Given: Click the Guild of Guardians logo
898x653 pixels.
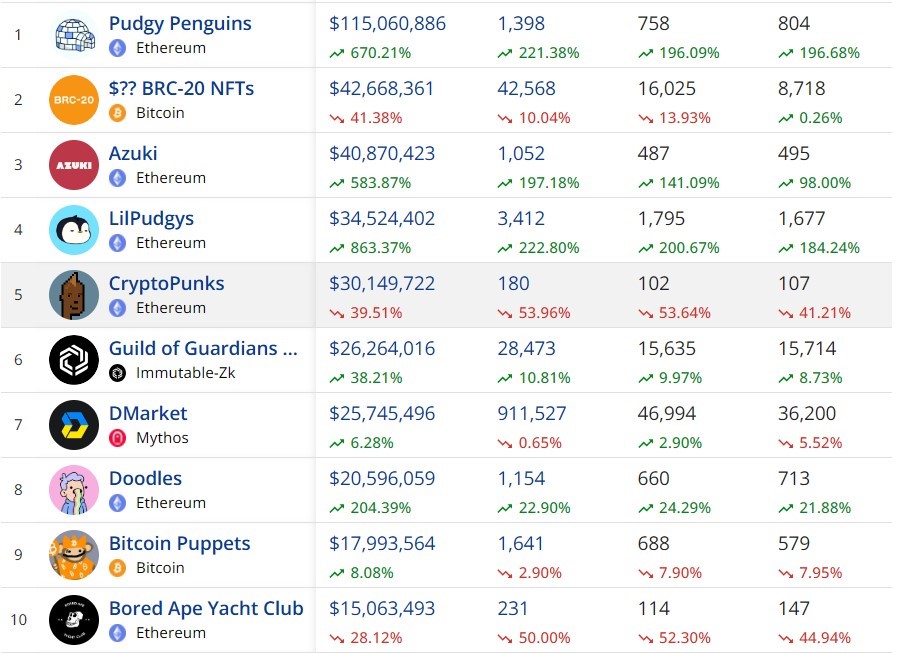Looking at the screenshot, I should point(74,360).
